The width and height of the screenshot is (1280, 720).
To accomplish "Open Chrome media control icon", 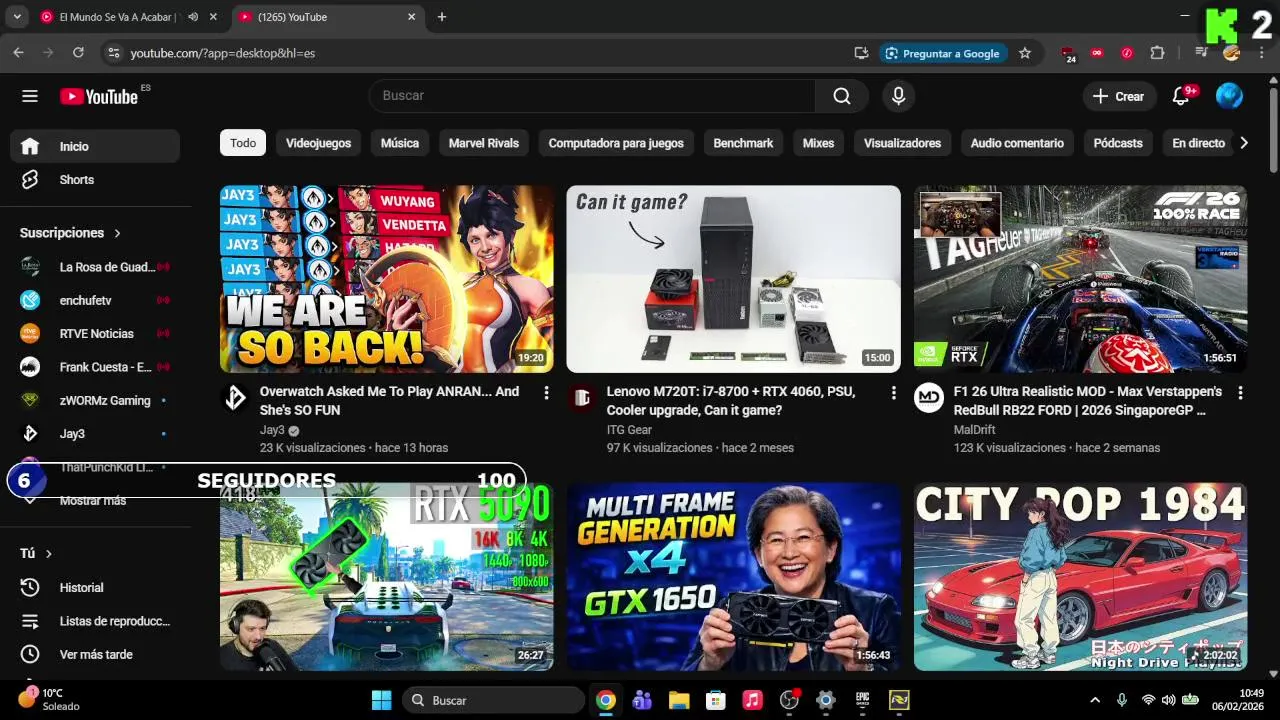I will [1201, 53].
